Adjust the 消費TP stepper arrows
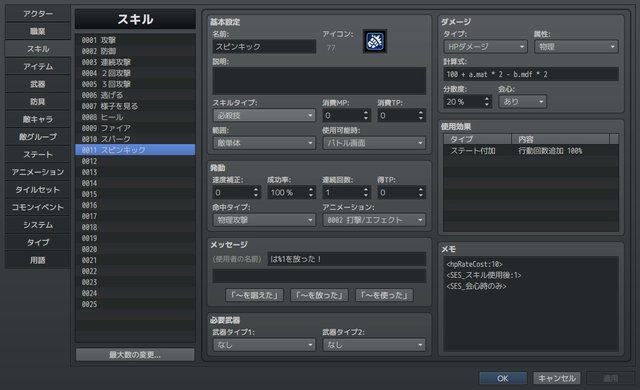The height and width of the screenshot is (390, 640). pos(421,115)
